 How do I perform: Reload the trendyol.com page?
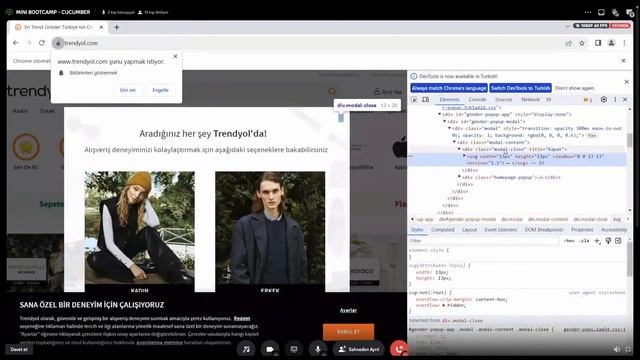[x=42, y=43]
